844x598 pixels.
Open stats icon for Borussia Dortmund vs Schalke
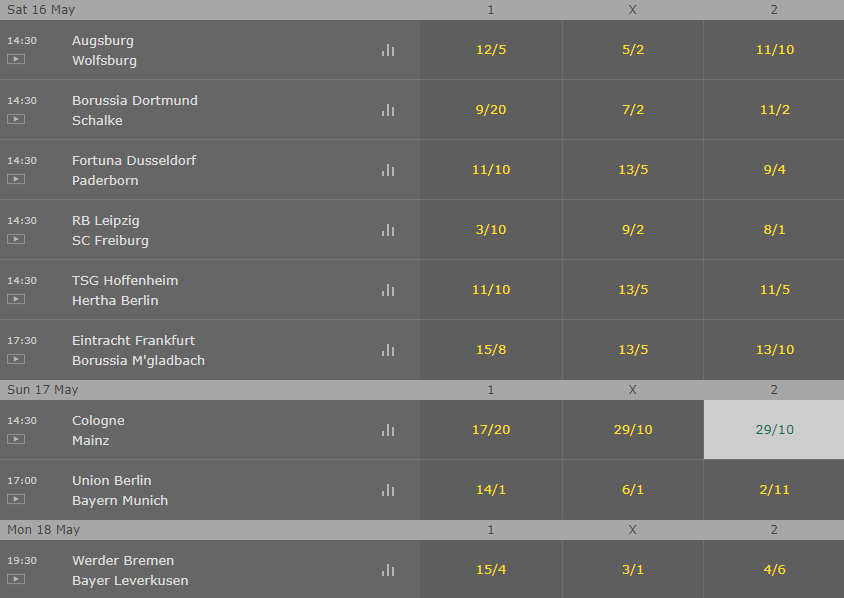(388, 110)
